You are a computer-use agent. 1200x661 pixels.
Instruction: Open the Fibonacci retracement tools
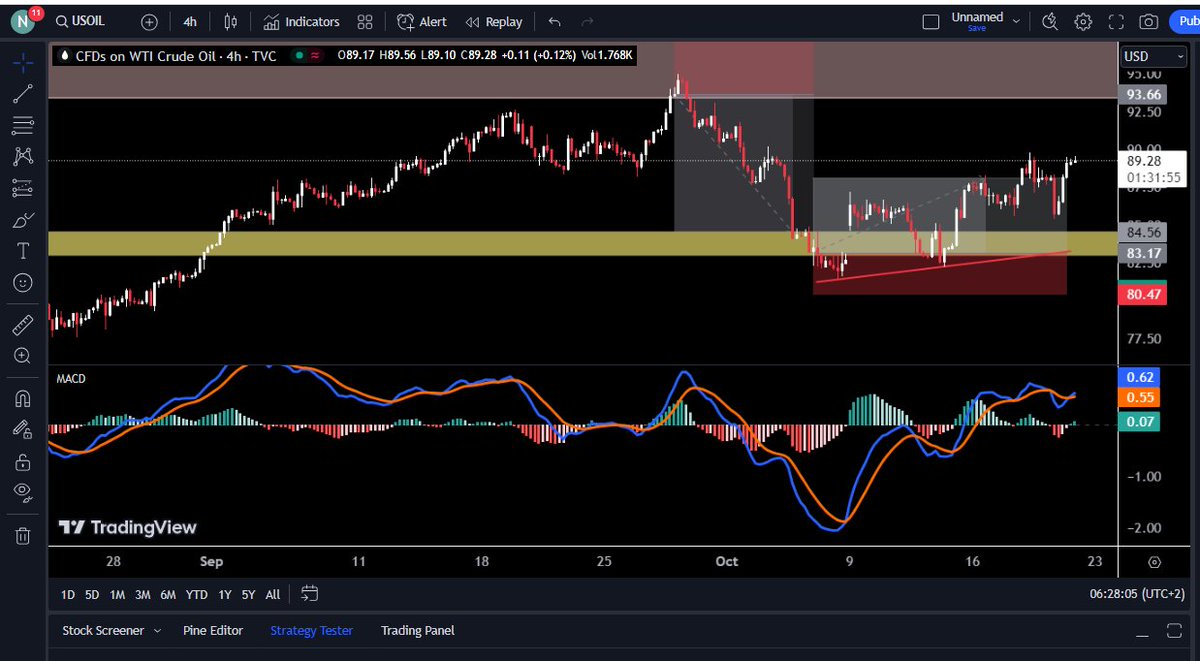(x=22, y=125)
